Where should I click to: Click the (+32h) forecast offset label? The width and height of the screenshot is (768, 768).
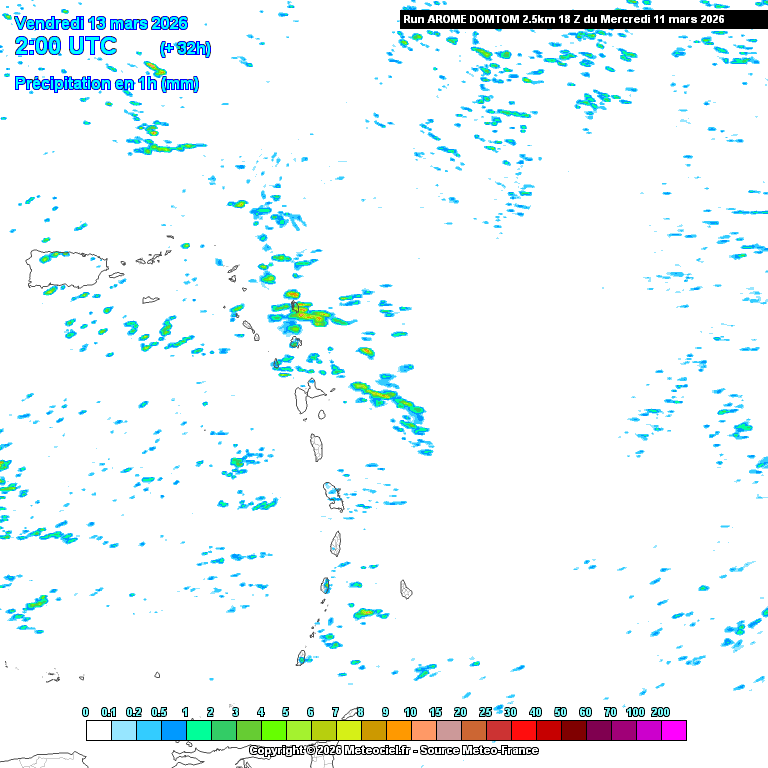click(185, 48)
